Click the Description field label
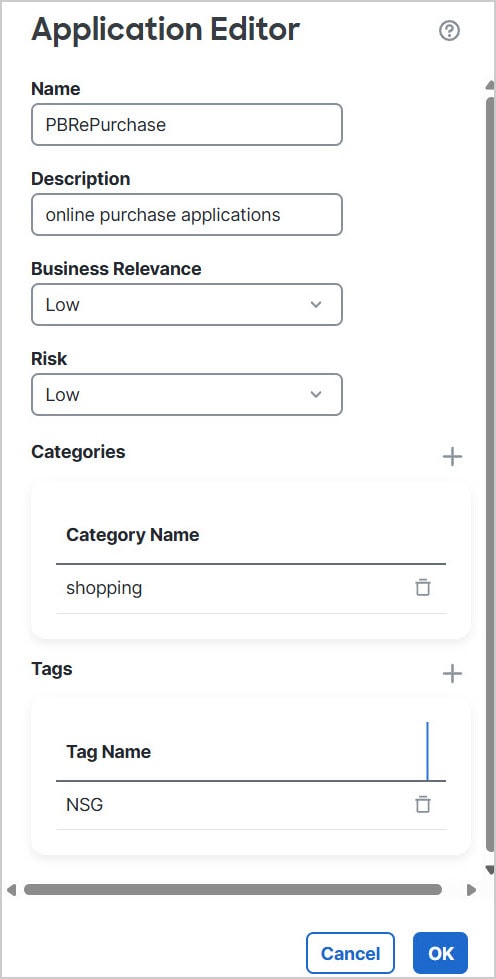Screen dimensions: 496x979 click(81, 179)
